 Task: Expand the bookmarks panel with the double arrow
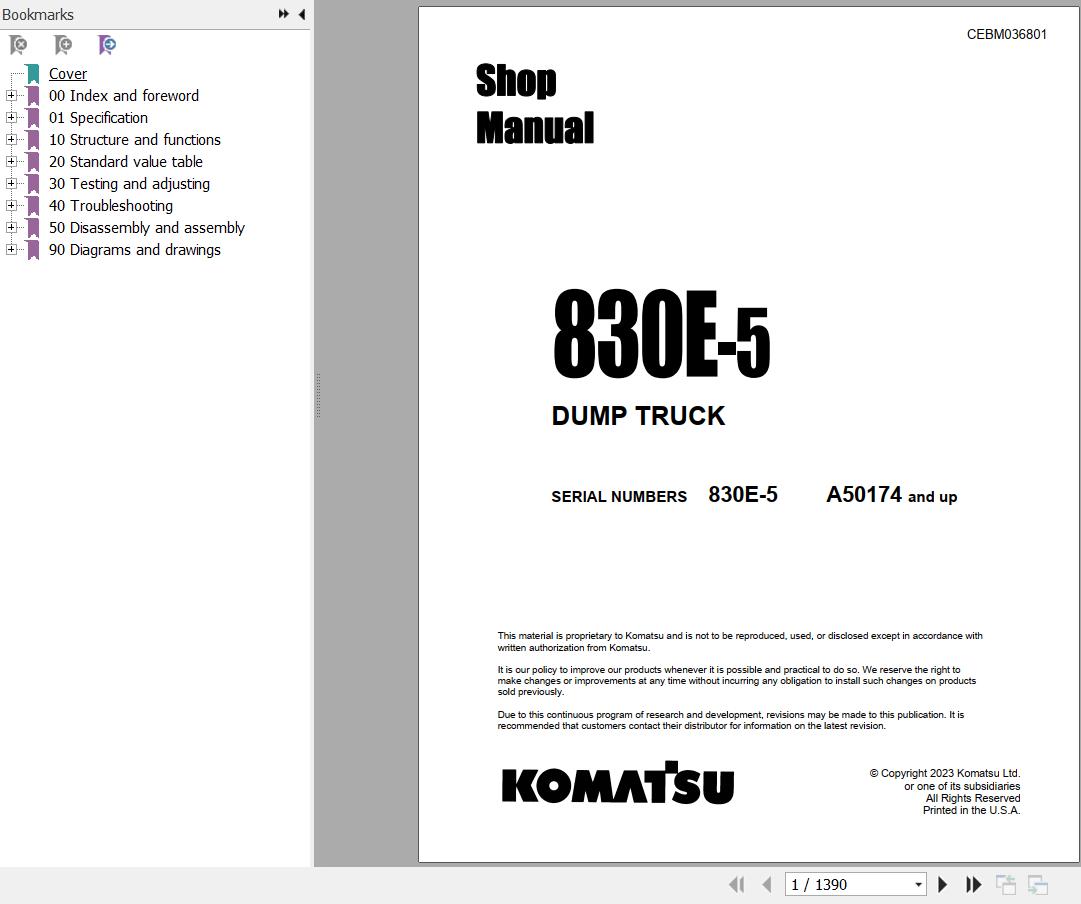[283, 14]
